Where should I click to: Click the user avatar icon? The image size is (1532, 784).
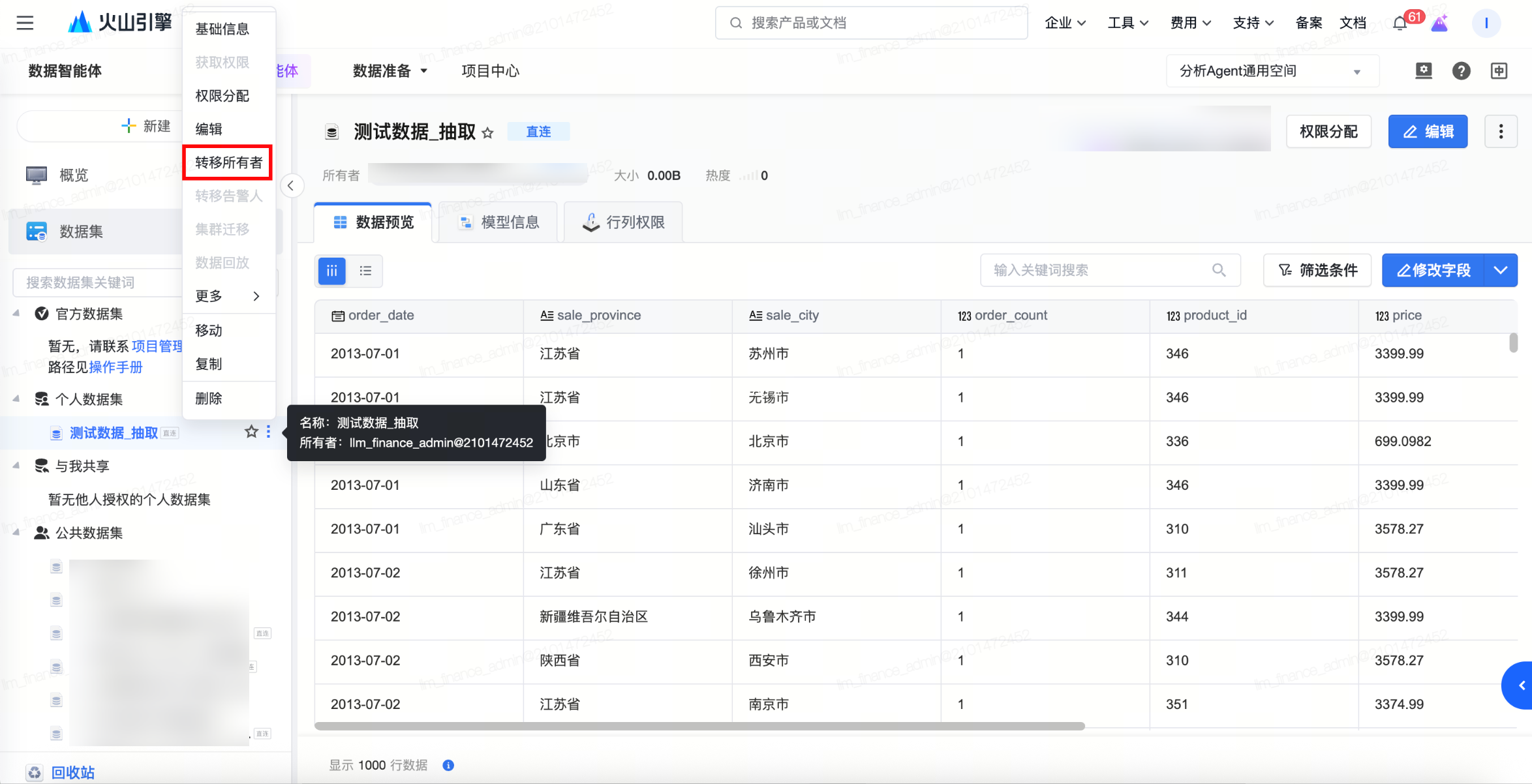[x=1486, y=23]
